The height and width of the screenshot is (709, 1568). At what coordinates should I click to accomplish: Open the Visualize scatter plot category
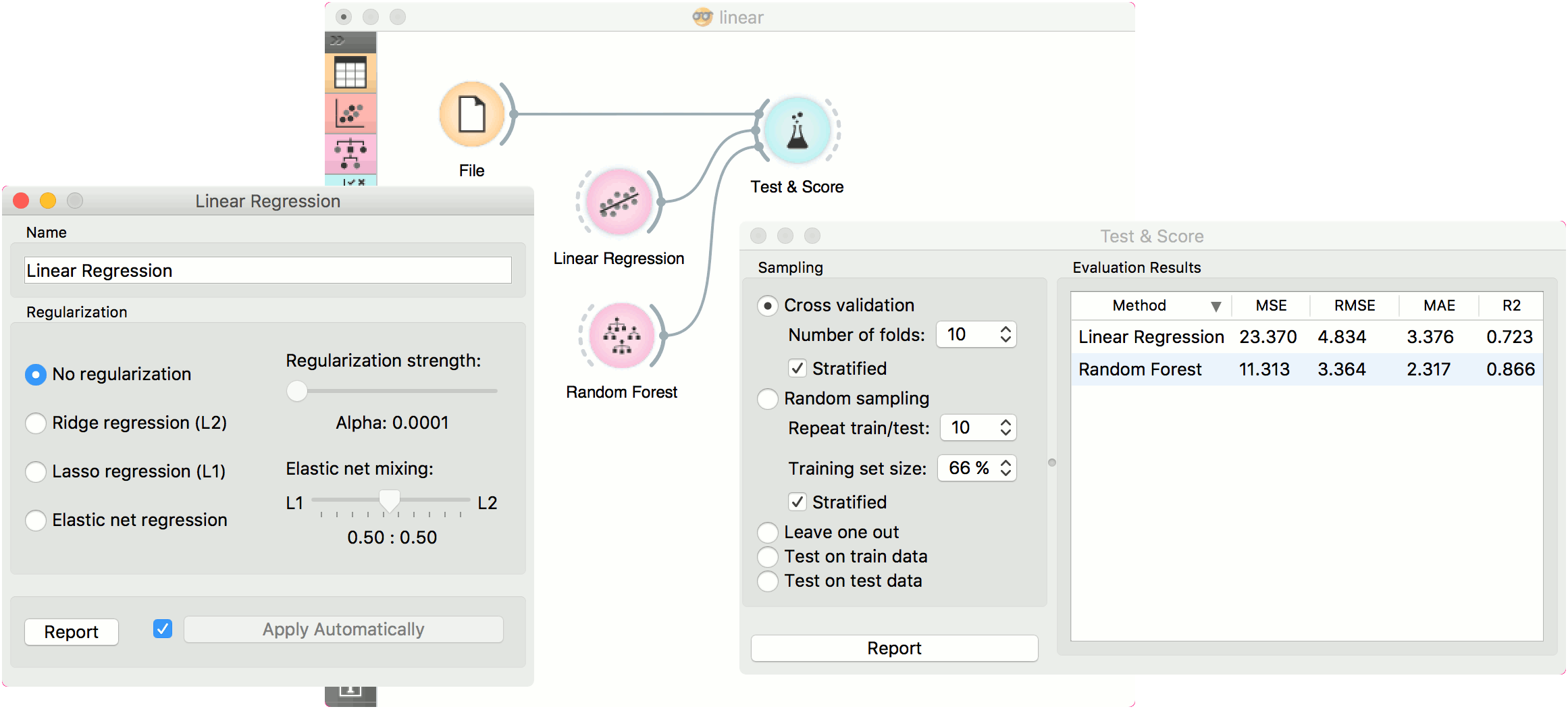pyautogui.click(x=350, y=113)
